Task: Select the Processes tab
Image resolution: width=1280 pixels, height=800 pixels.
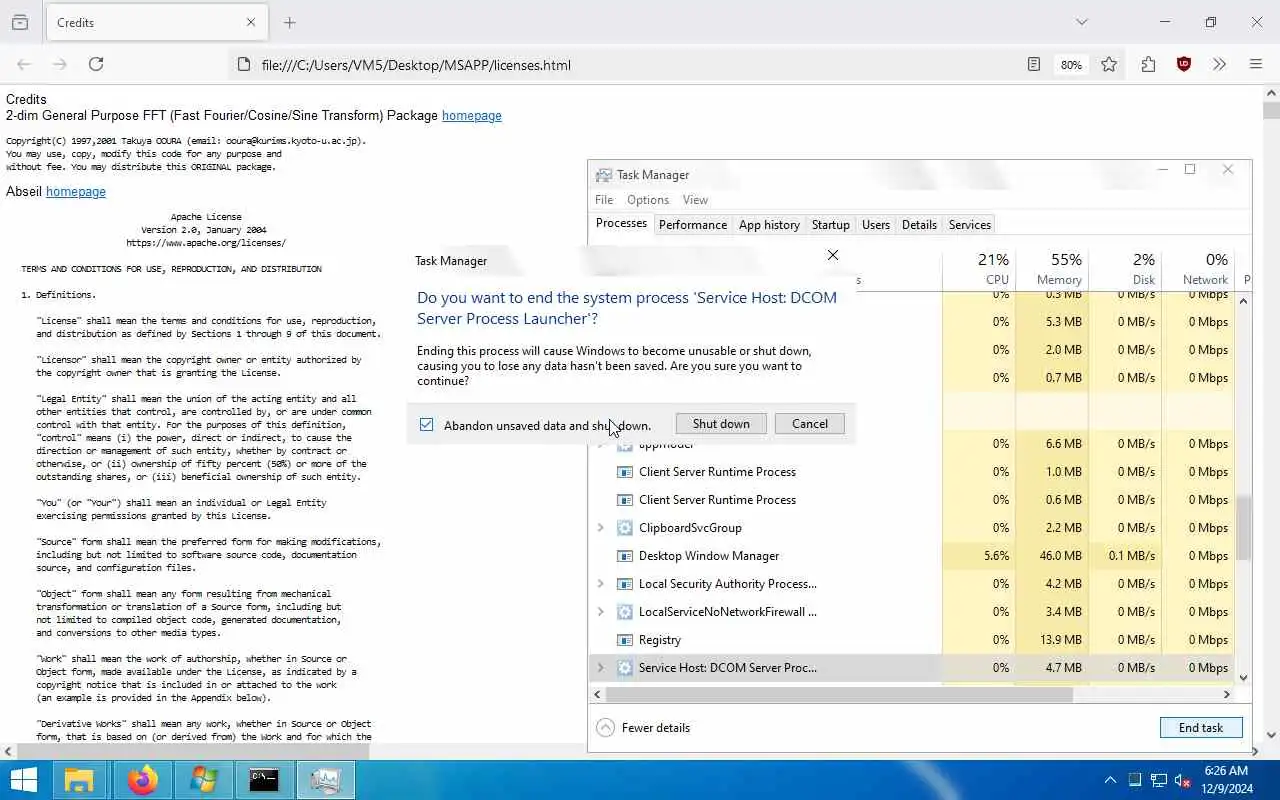Action: 621,224
